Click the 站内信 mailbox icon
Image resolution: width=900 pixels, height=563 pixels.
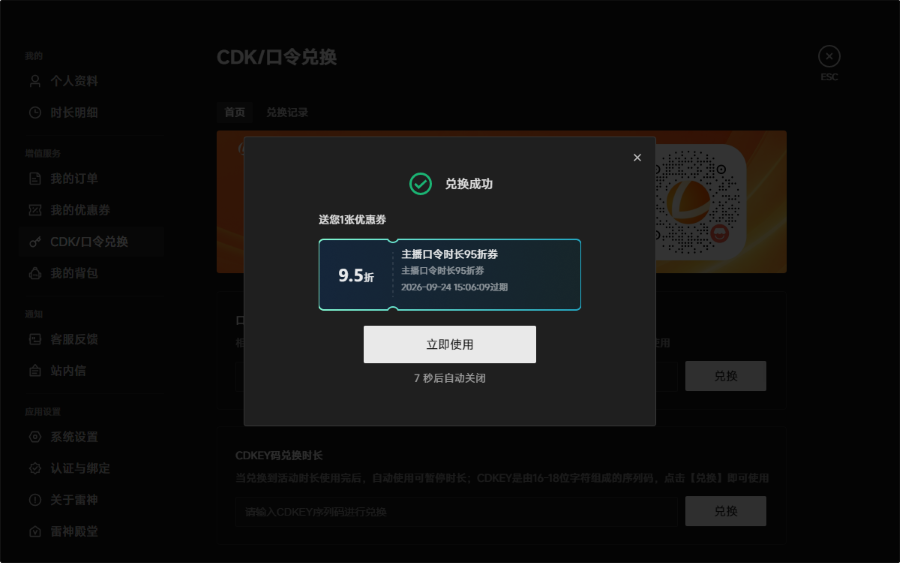35,371
